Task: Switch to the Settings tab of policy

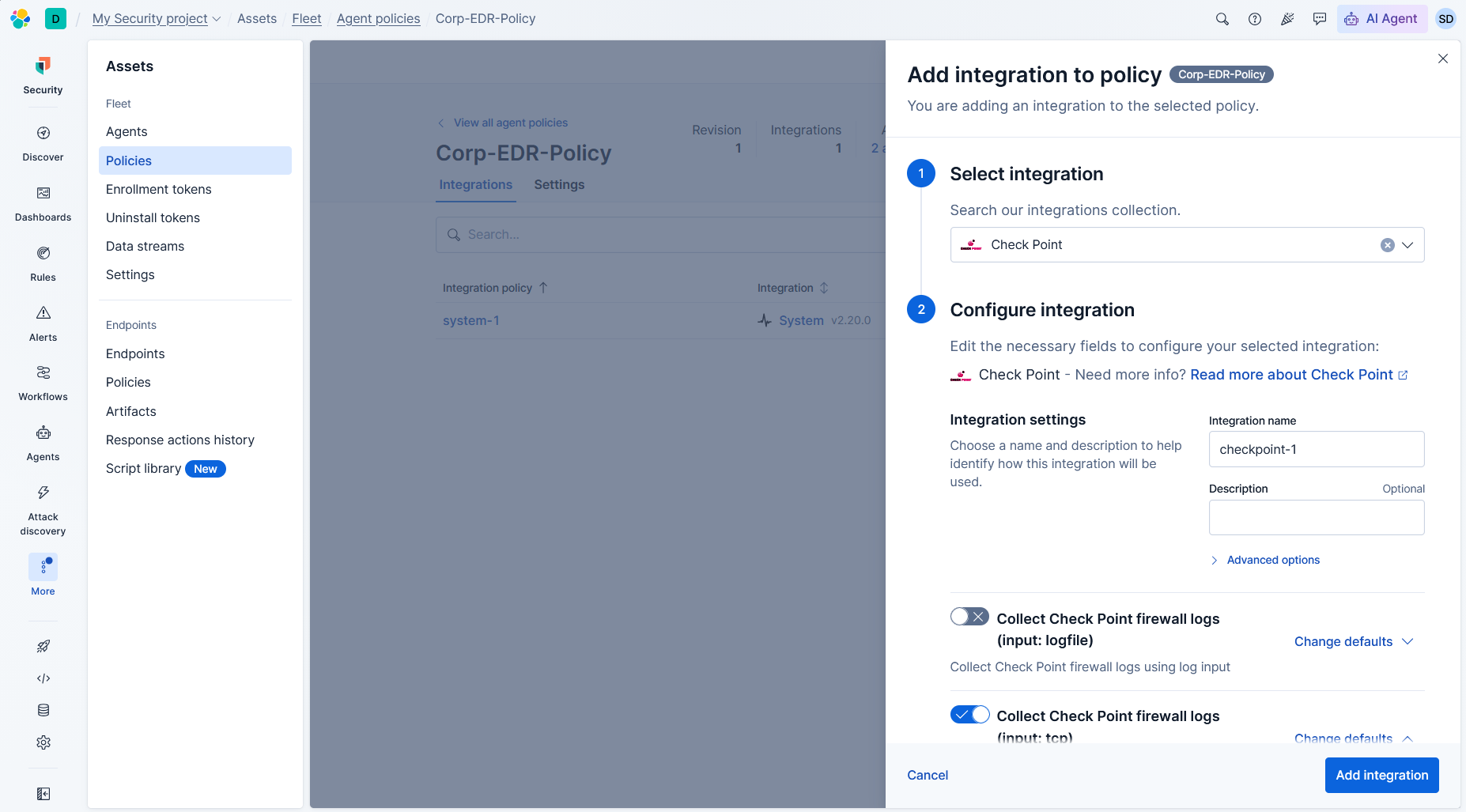Action: pos(559,184)
